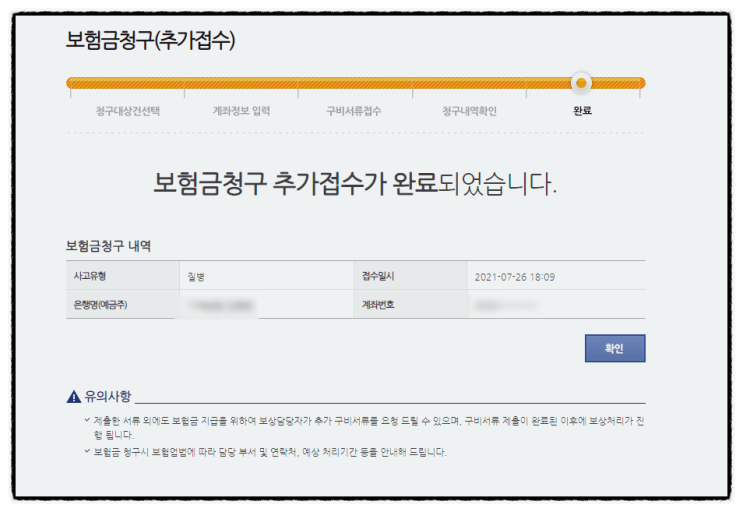Screen dimensions: 743x512
Task: Click the blurred account number value
Action: click(x=506, y=305)
